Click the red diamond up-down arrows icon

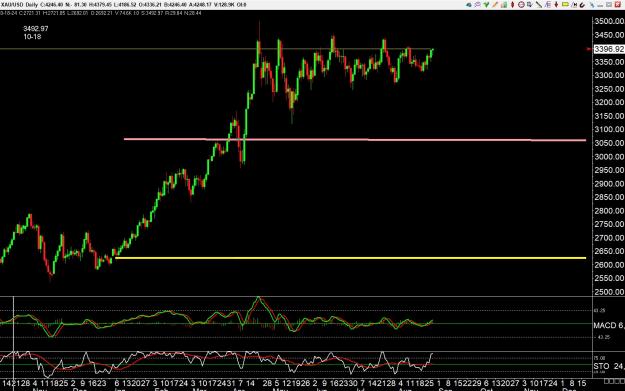[513, 5]
